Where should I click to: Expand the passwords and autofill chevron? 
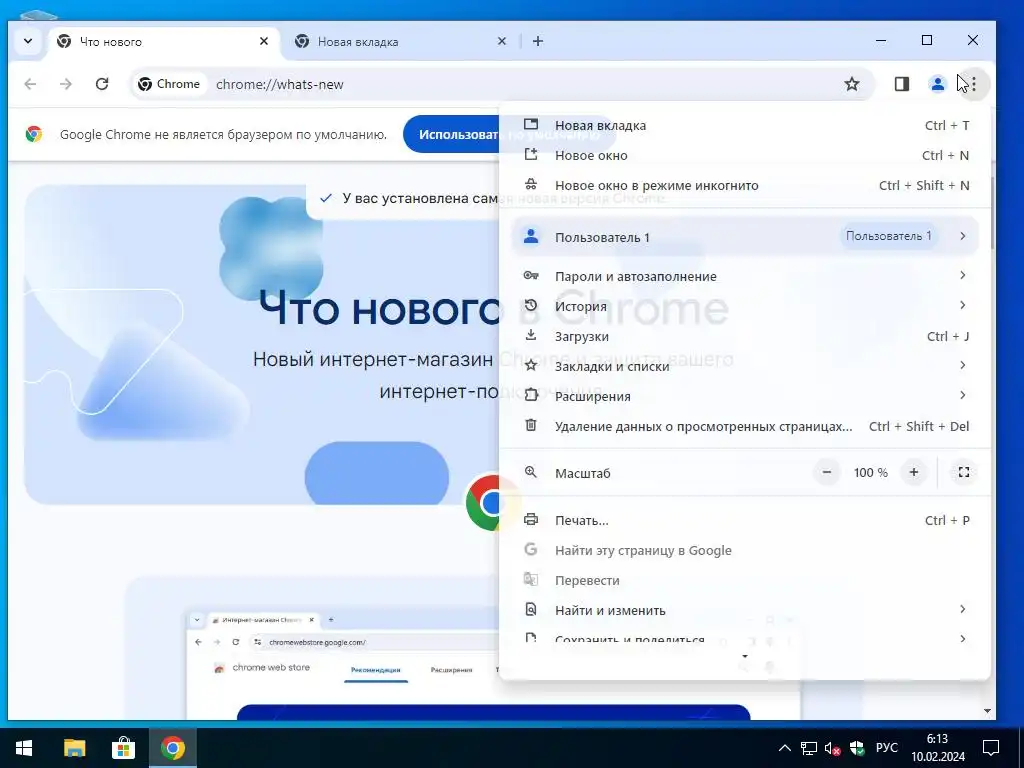pos(963,275)
